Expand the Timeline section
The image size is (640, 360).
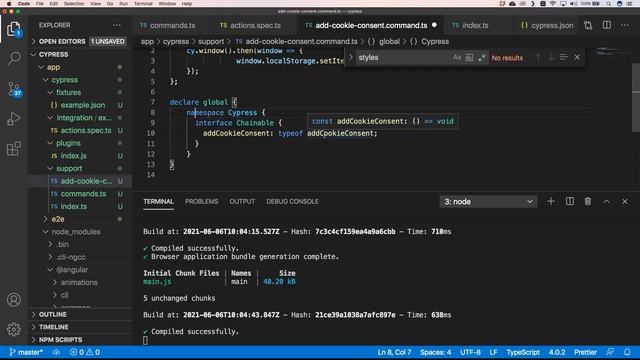[80, 327]
